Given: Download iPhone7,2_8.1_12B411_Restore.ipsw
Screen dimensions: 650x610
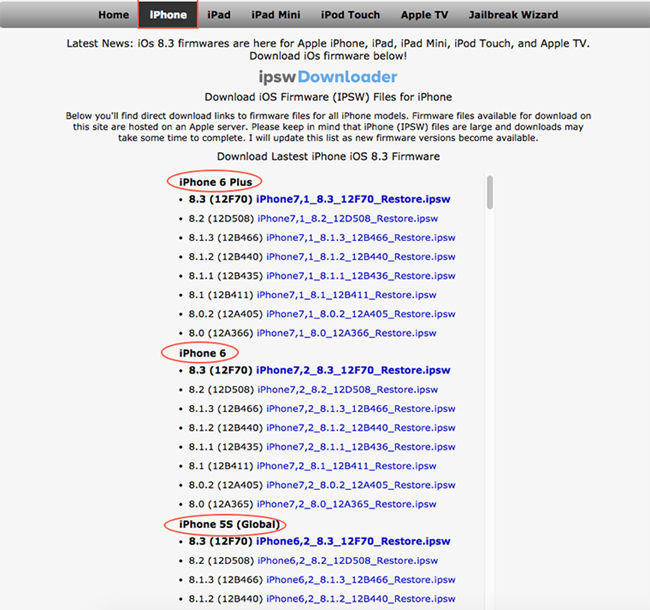Looking at the screenshot, I should coord(347,466).
